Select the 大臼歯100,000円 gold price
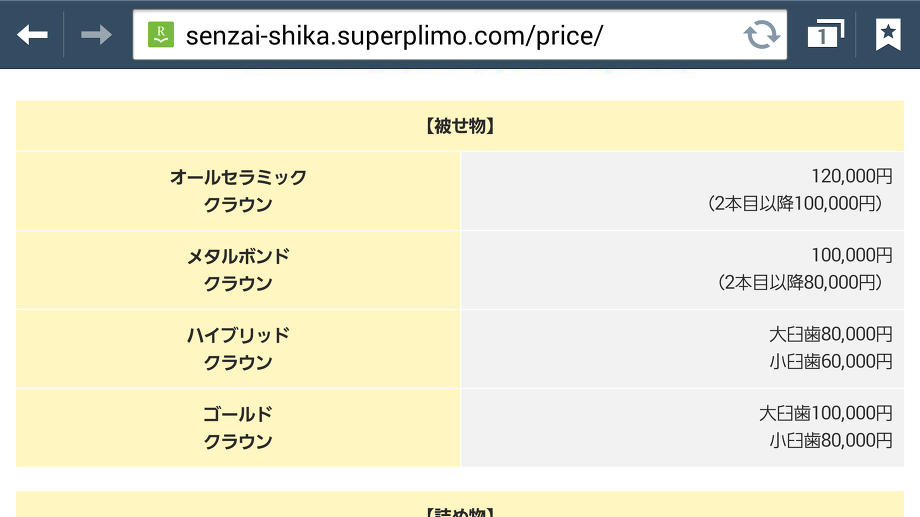This screenshot has height=517, width=920. click(x=826, y=414)
